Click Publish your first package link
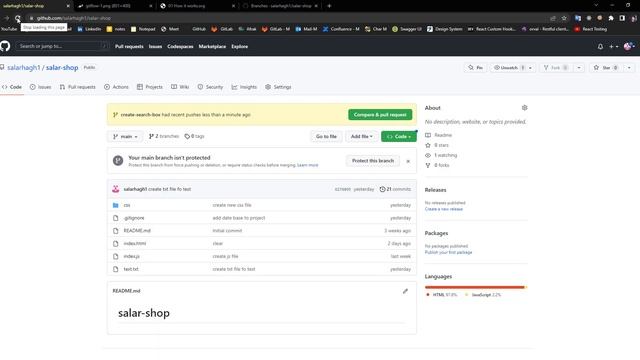 tap(449, 252)
